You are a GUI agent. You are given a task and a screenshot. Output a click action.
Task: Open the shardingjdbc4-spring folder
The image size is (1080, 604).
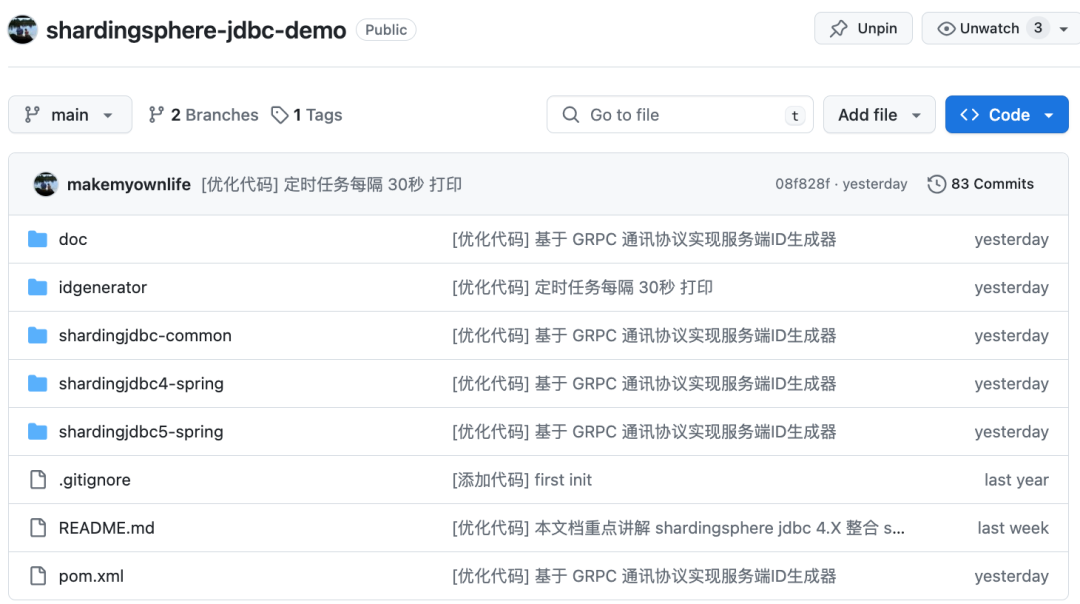[x=141, y=384]
